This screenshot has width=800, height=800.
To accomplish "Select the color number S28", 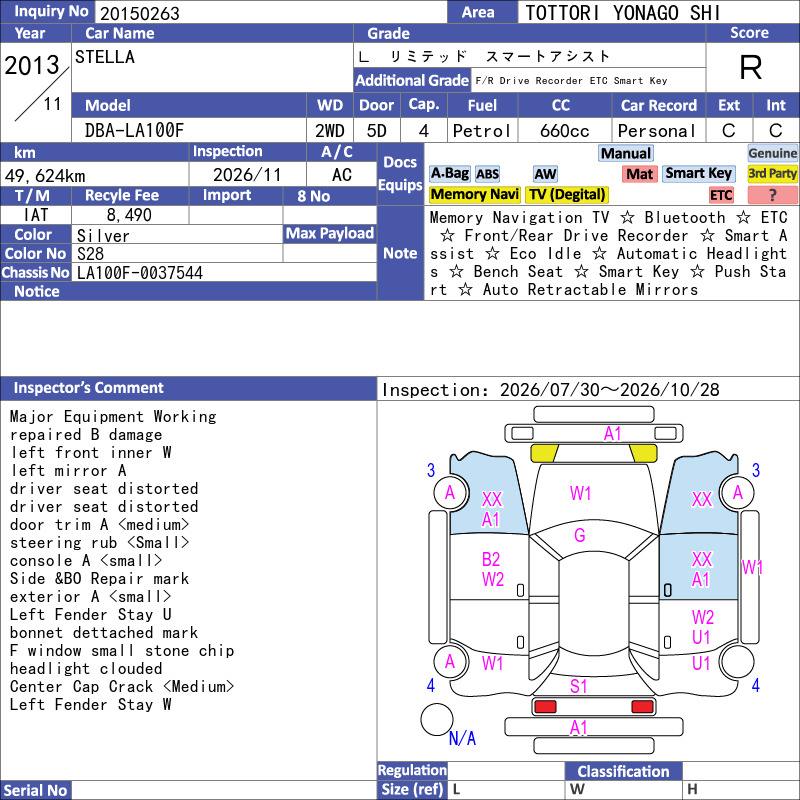I will [x=90, y=254].
